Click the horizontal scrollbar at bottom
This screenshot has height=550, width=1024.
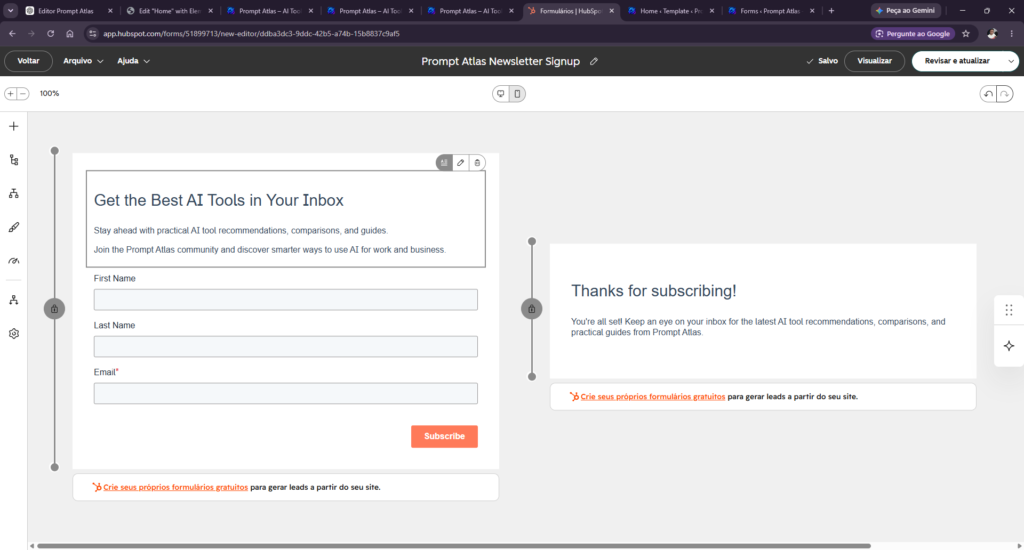454,545
